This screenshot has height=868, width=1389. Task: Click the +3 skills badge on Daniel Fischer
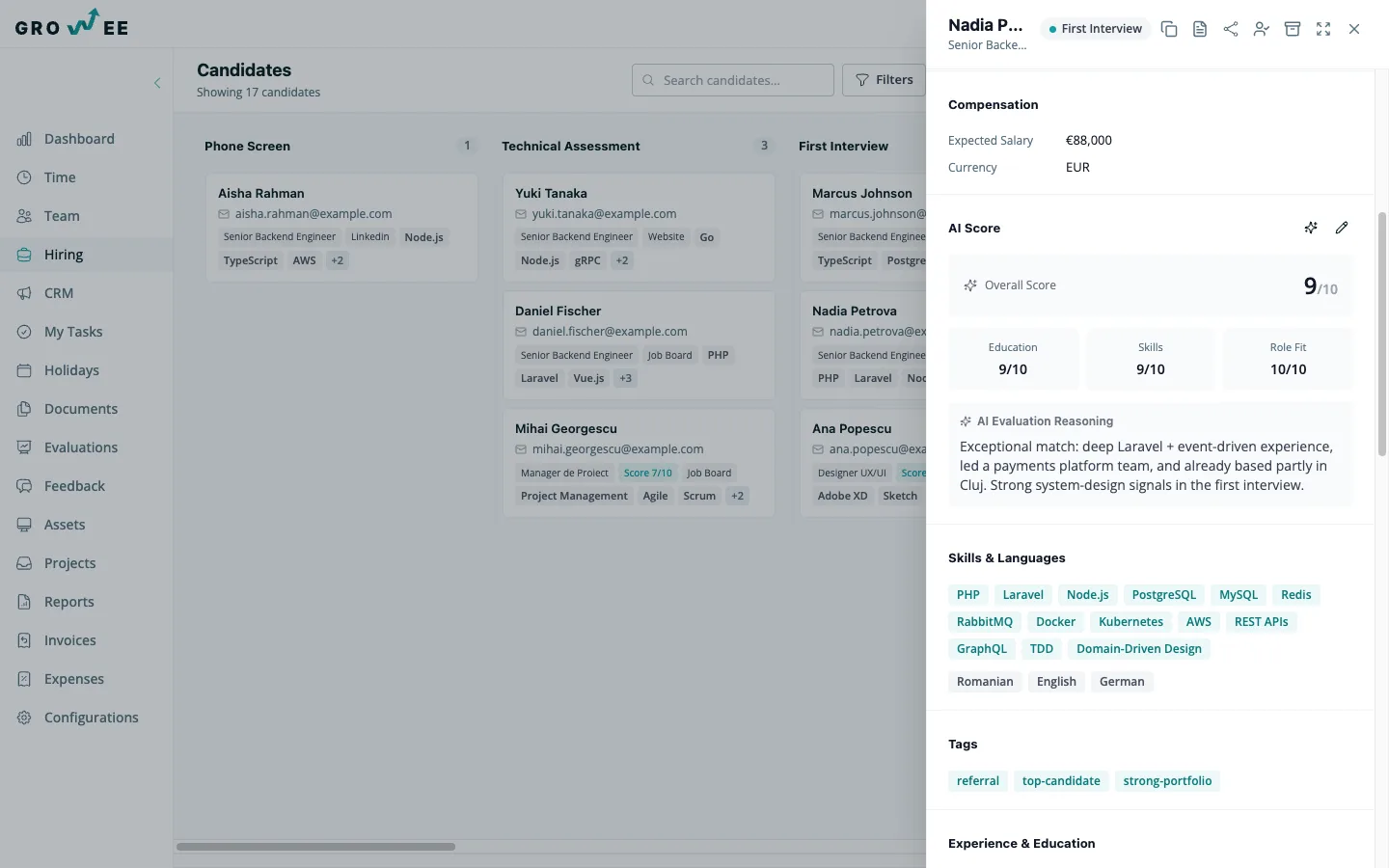[626, 378]
